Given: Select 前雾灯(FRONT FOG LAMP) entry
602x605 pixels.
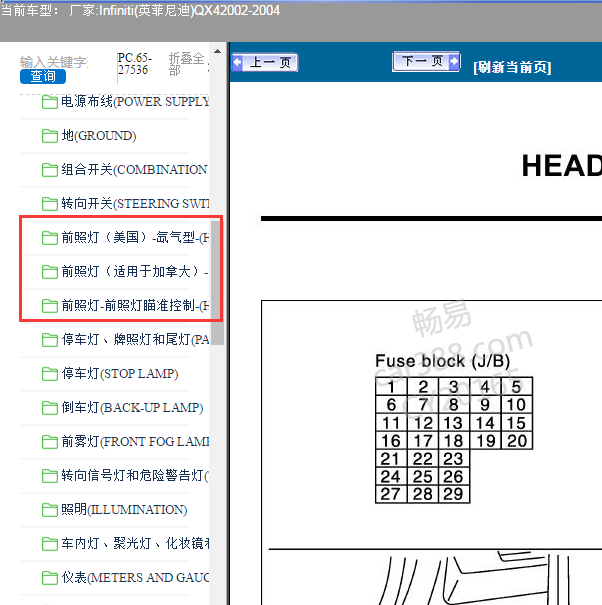Looking at the screenshot, I should [135, 442].
